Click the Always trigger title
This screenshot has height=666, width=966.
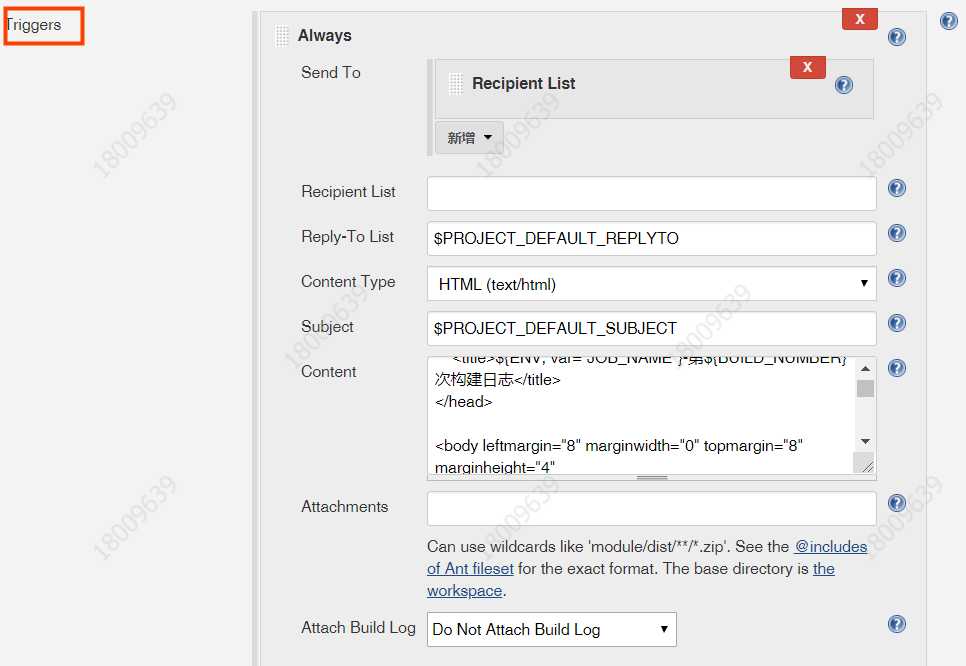tap(325, 36)
